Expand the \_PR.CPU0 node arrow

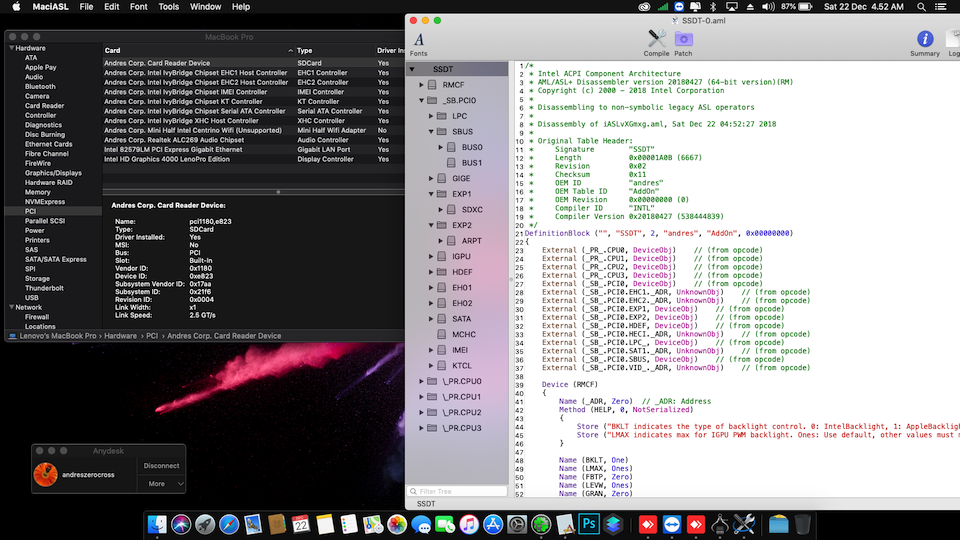(421, 381)
